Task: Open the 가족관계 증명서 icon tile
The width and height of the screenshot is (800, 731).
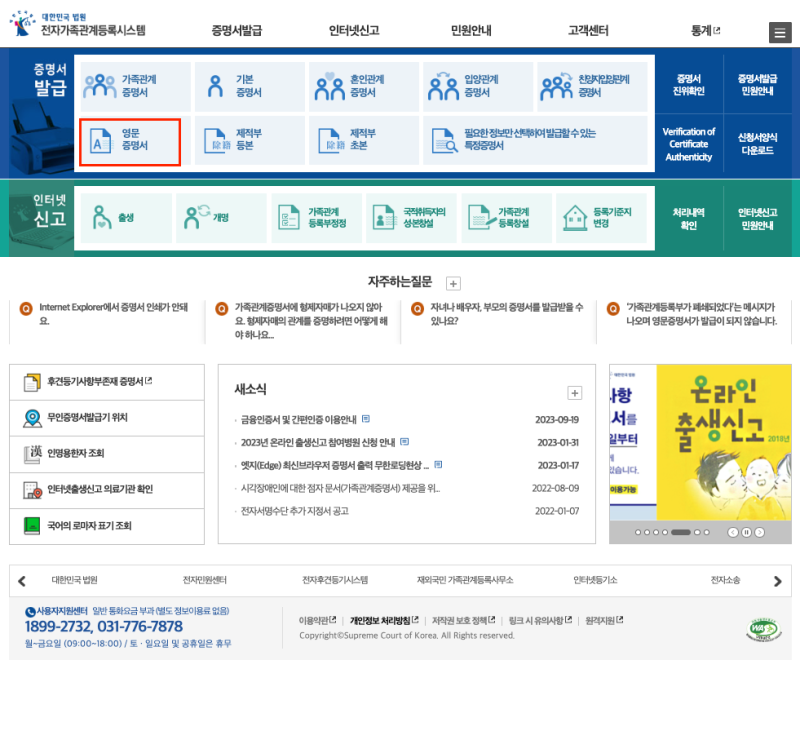Action: [100, 86]
